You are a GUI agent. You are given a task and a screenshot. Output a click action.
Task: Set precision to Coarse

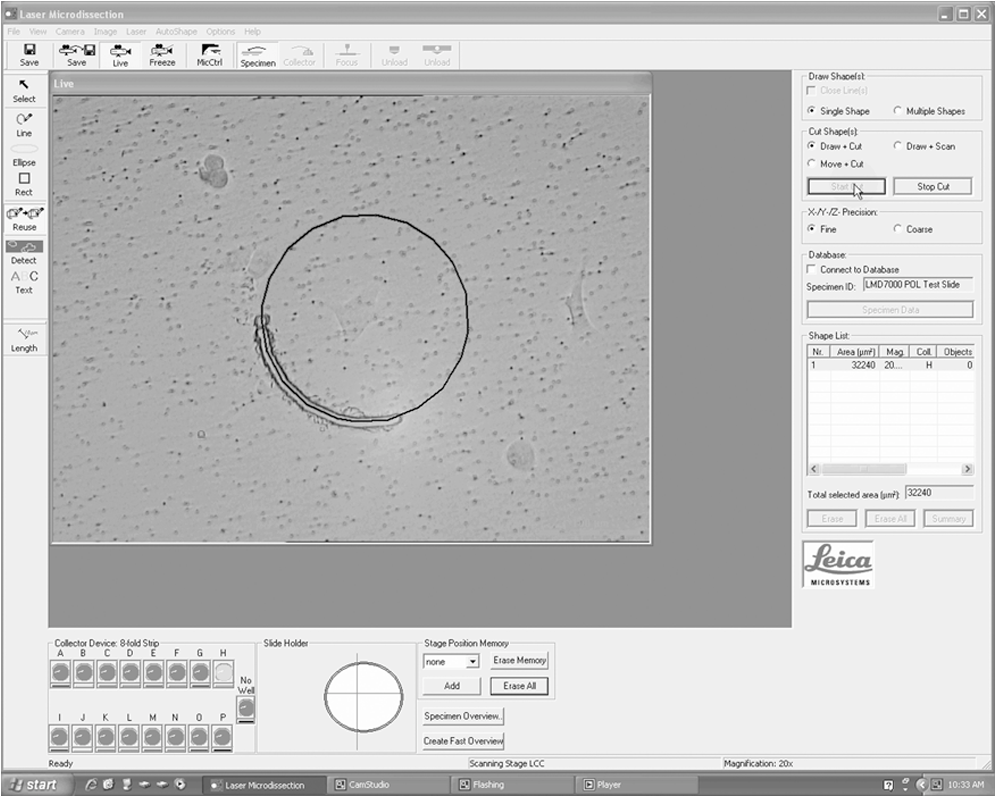point(898,229)
